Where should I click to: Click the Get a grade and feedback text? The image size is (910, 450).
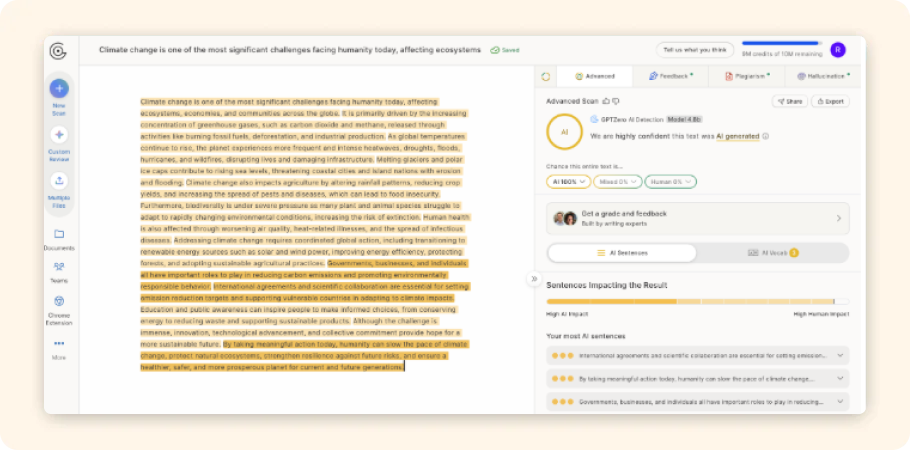pyautogui.click(x=624, y=214)
